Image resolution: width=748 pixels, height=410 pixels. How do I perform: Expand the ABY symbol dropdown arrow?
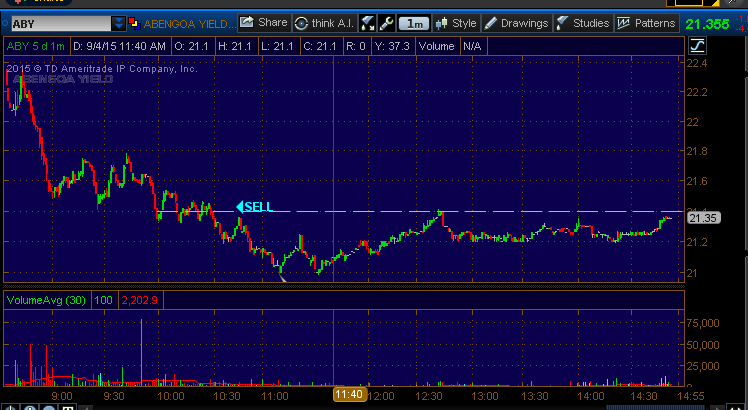point(119,23)
